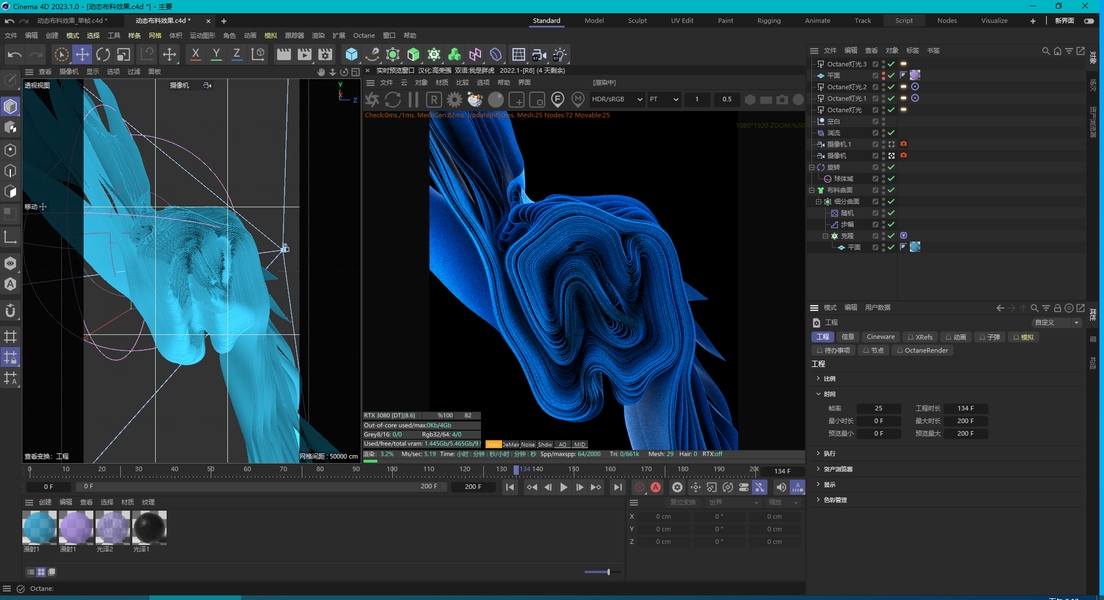Click the timeline playhead marker at frame 134

(516, 469)
